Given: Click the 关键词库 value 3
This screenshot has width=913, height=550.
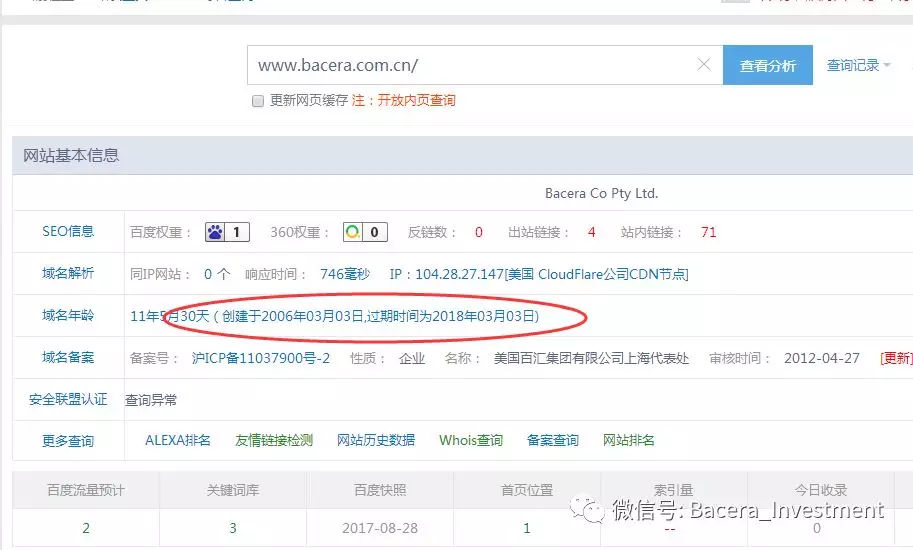Looking at the screenshot, I should (x=233, y=528).
